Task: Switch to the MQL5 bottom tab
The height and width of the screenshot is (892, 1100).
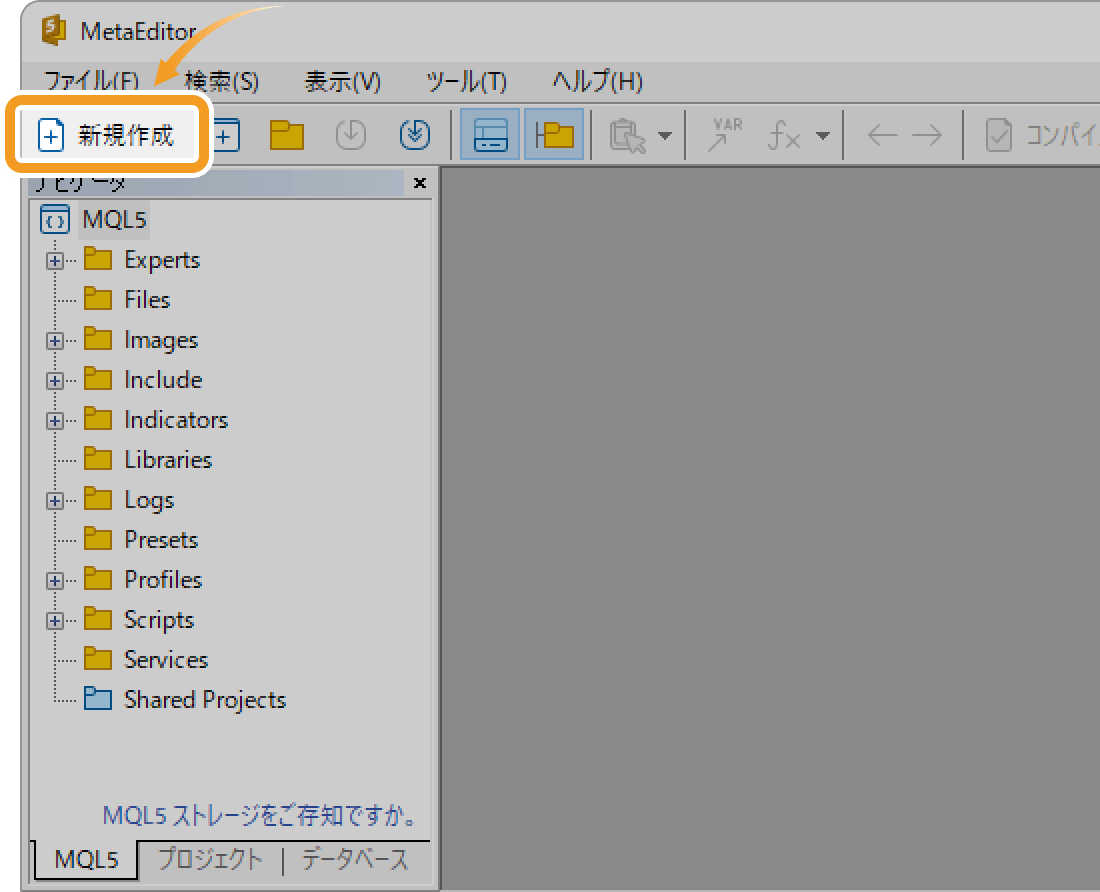Action: click(x=86, y=859)
